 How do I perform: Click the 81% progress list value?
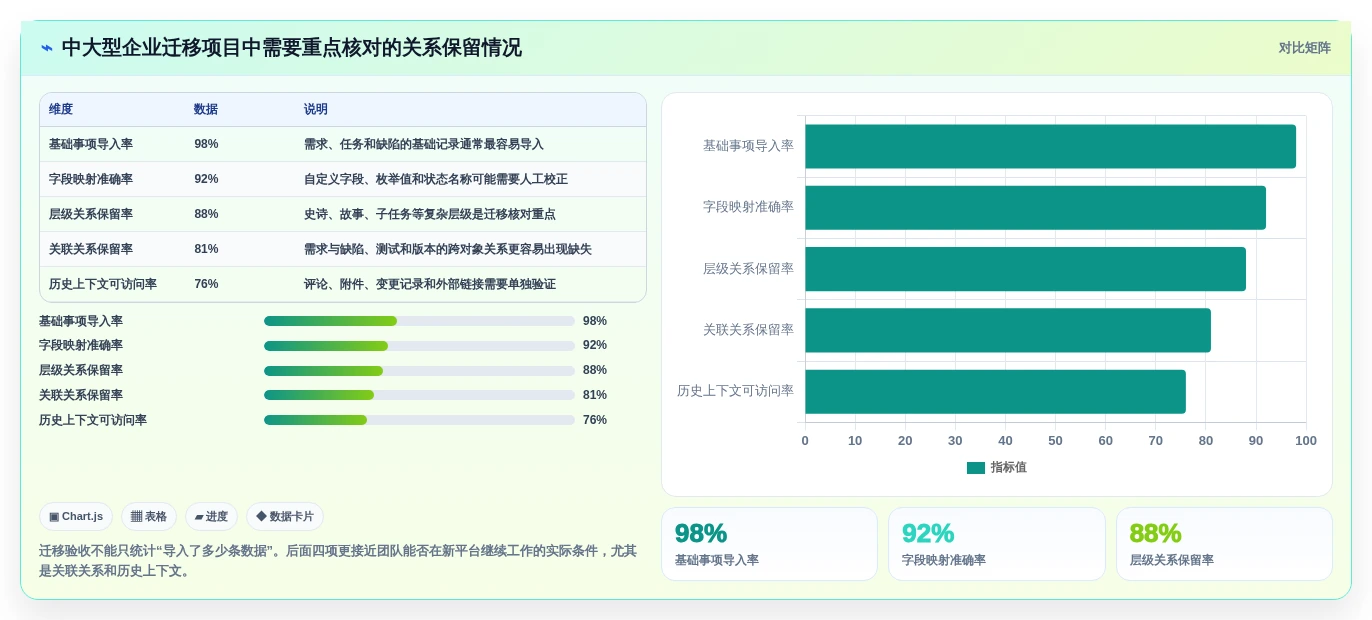click(595, 395)
